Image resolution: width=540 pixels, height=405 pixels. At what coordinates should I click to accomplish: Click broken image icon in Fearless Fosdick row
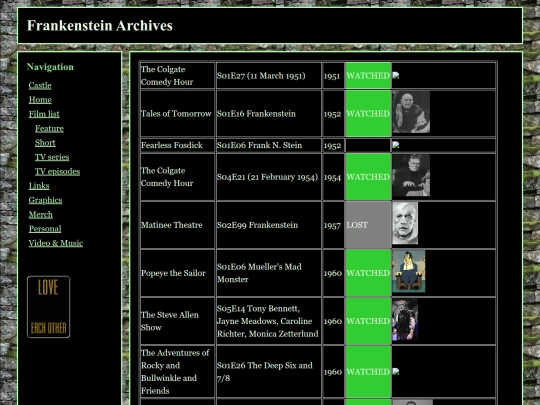pyautogui.click(x=396, y=145)
